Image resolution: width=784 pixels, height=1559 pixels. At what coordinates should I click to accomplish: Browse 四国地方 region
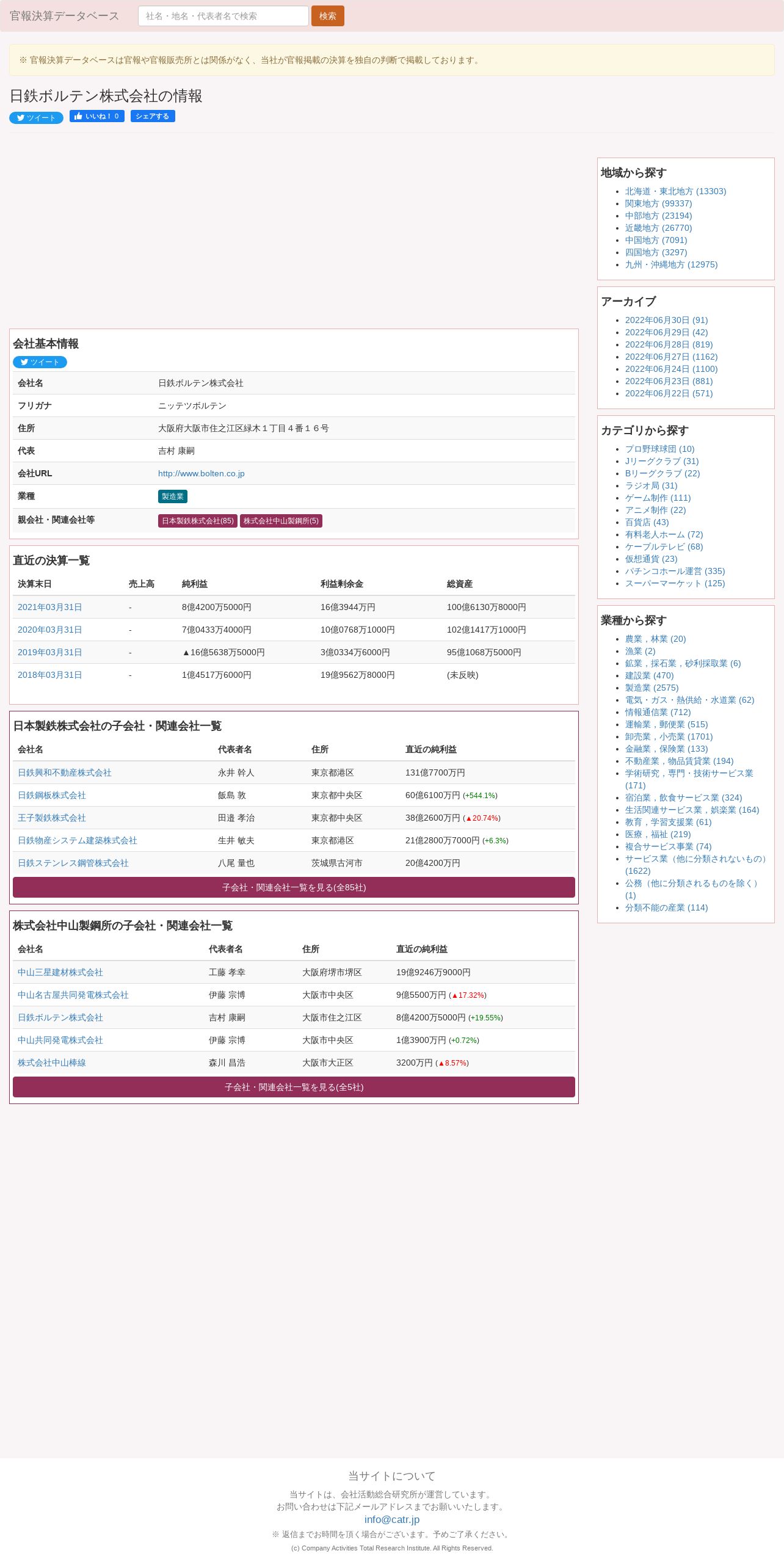656,252
